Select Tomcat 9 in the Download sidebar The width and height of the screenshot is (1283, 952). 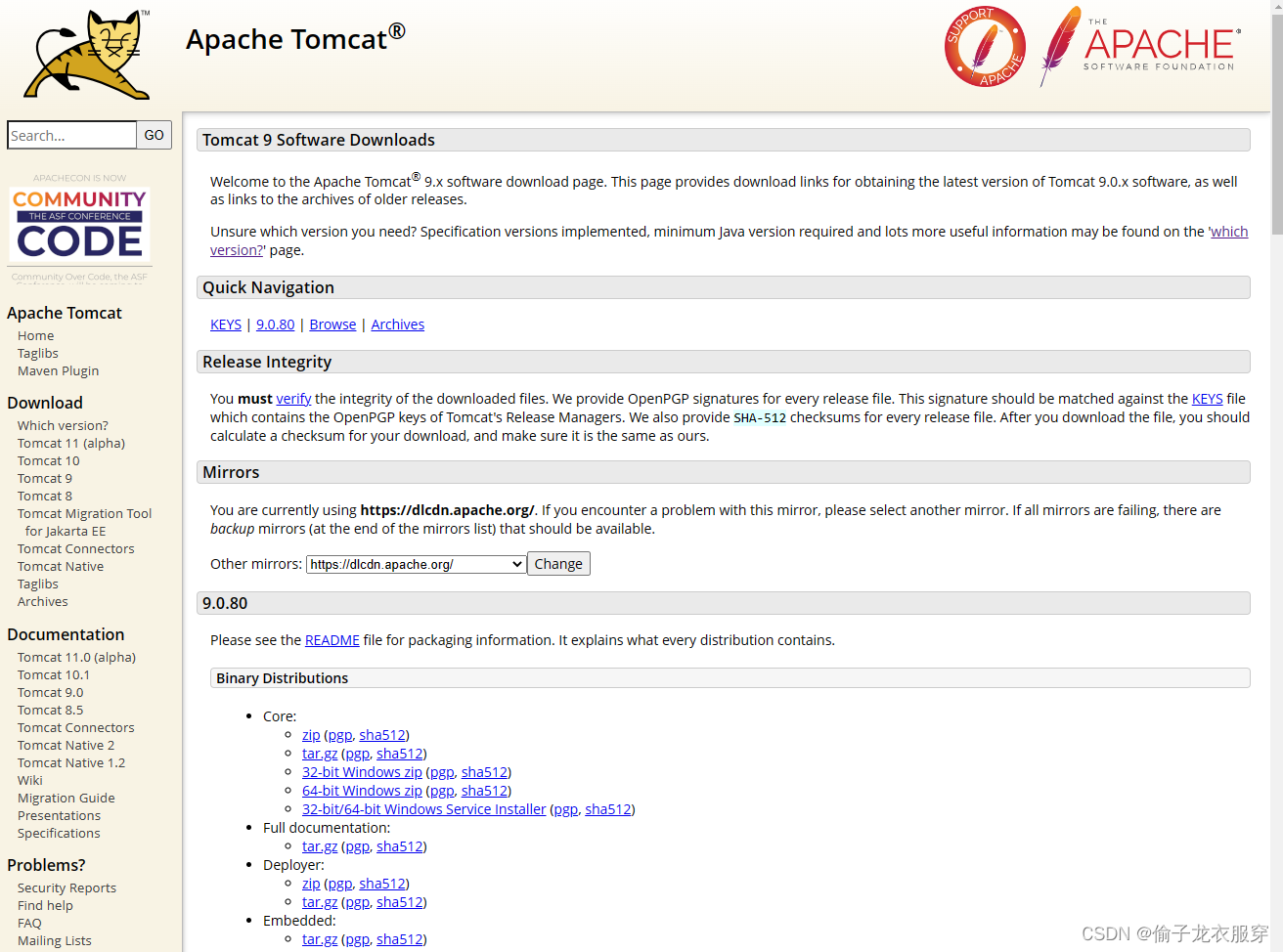[x=45, y=478]
